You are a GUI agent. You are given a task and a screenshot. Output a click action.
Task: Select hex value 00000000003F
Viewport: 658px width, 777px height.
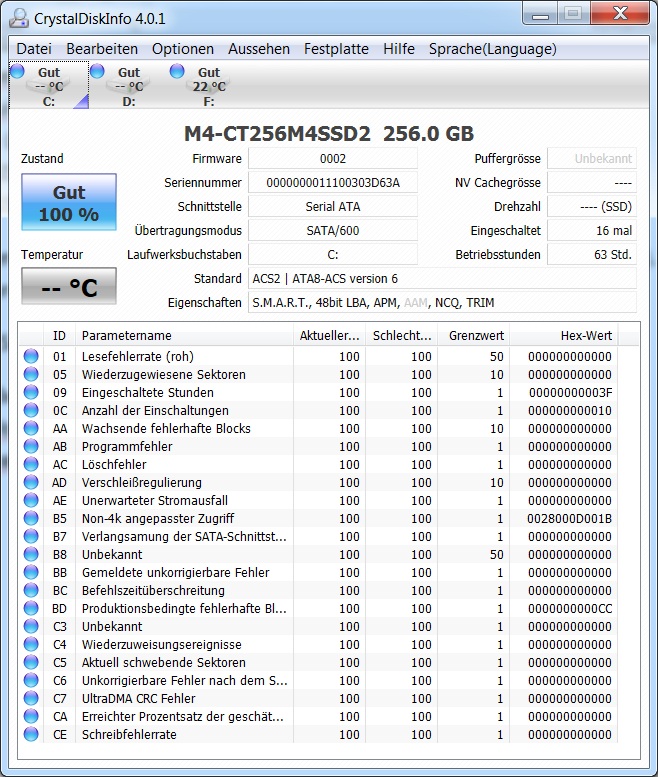click(570, 392)
